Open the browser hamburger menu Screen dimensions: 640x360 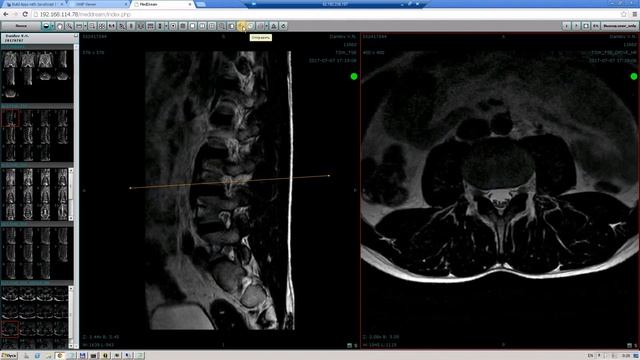[x=635, y=14]
